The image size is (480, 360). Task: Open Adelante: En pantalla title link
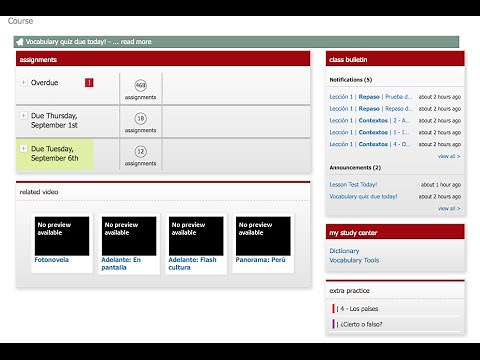pos(121,264)
